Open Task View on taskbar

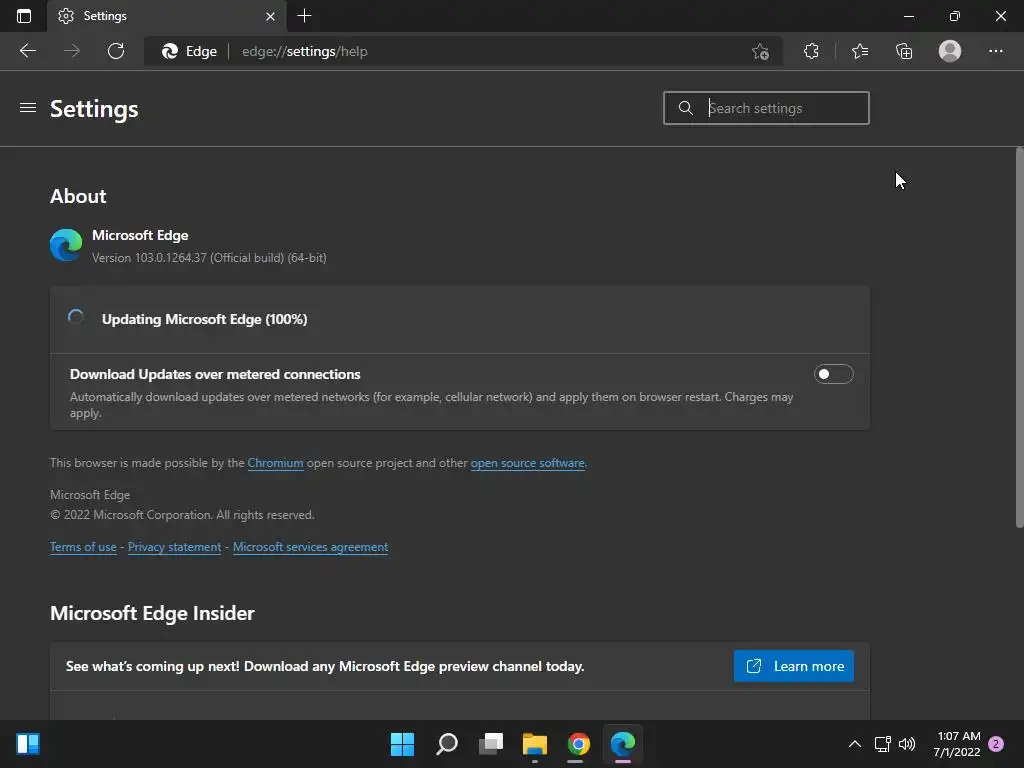click(490, 744)
